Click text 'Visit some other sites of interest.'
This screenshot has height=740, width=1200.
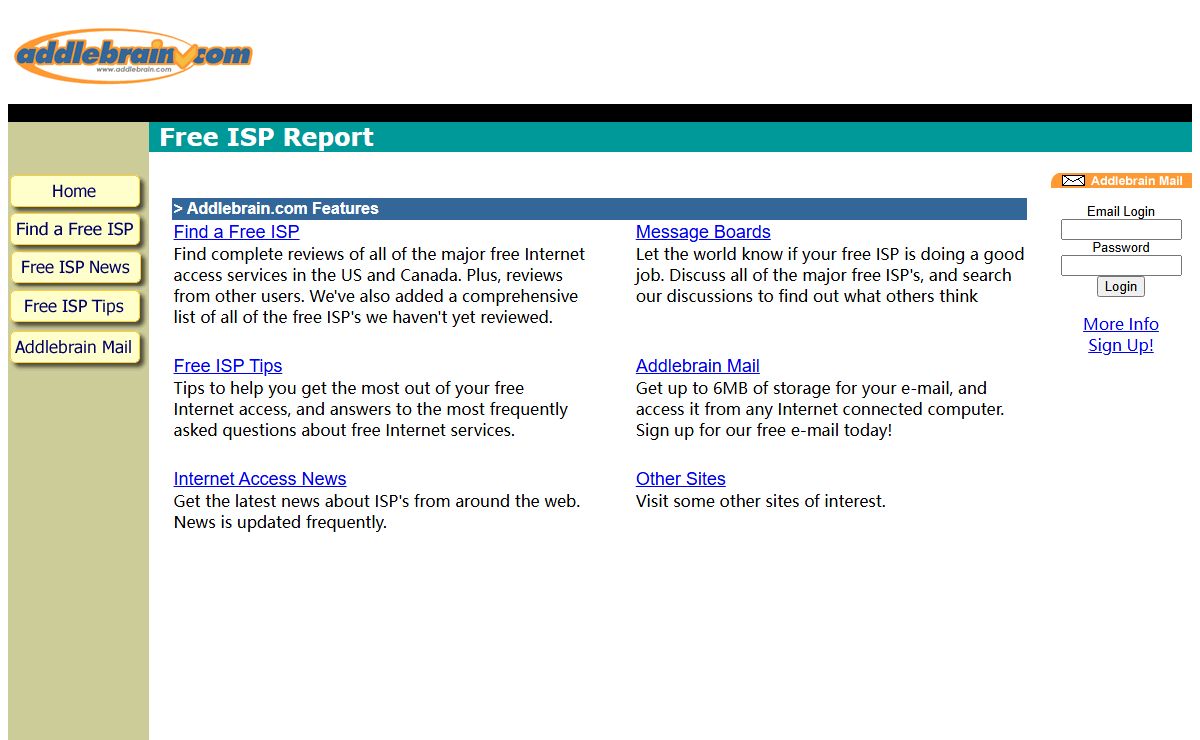pos(761,501)
